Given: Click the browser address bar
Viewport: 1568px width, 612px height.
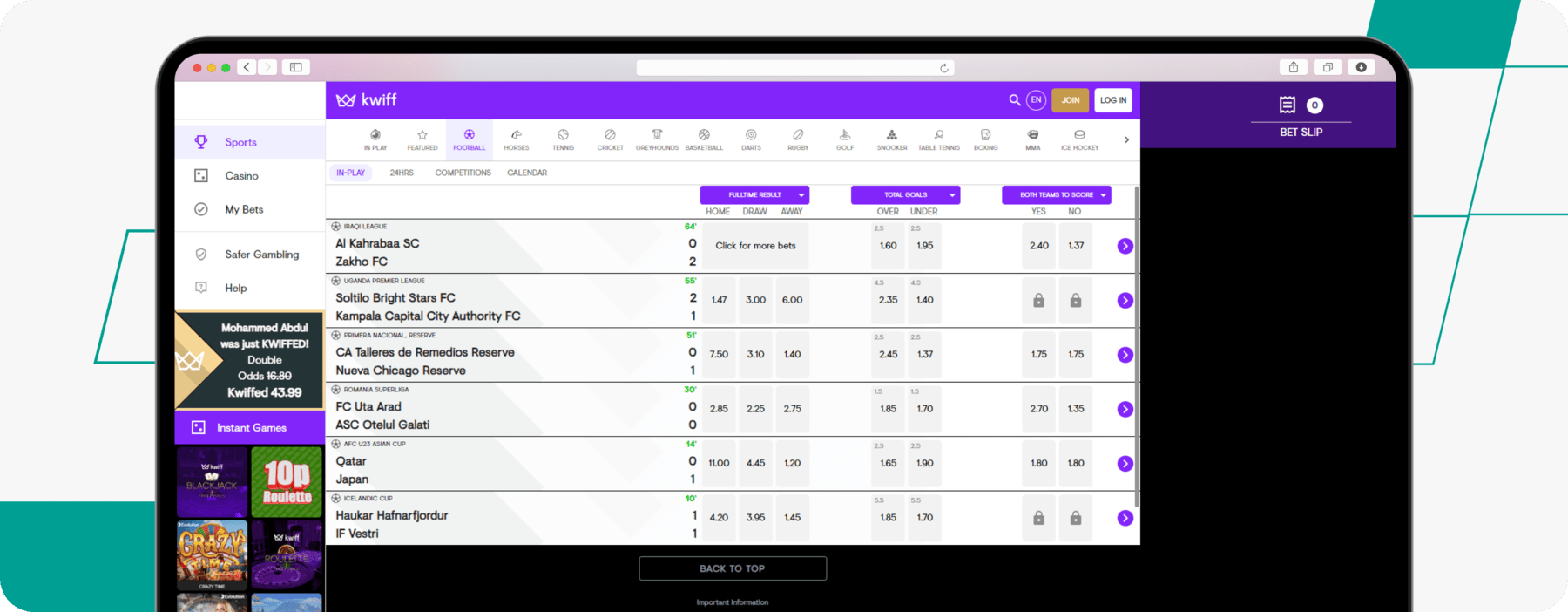Looking at the screenshot, I should tap(794, 68).
